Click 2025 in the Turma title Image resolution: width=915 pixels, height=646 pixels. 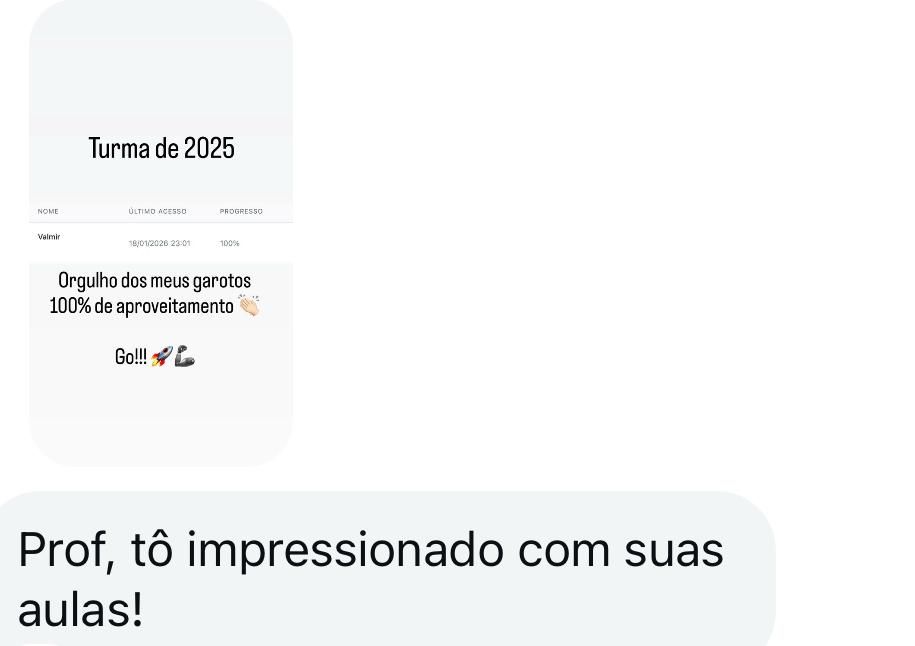tap(209, 148)
